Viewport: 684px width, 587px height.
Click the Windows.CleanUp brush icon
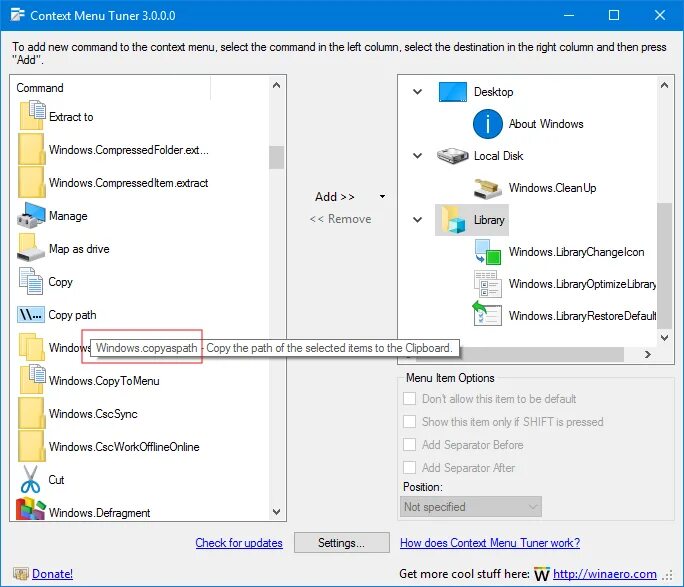click(x=488, y=188)
